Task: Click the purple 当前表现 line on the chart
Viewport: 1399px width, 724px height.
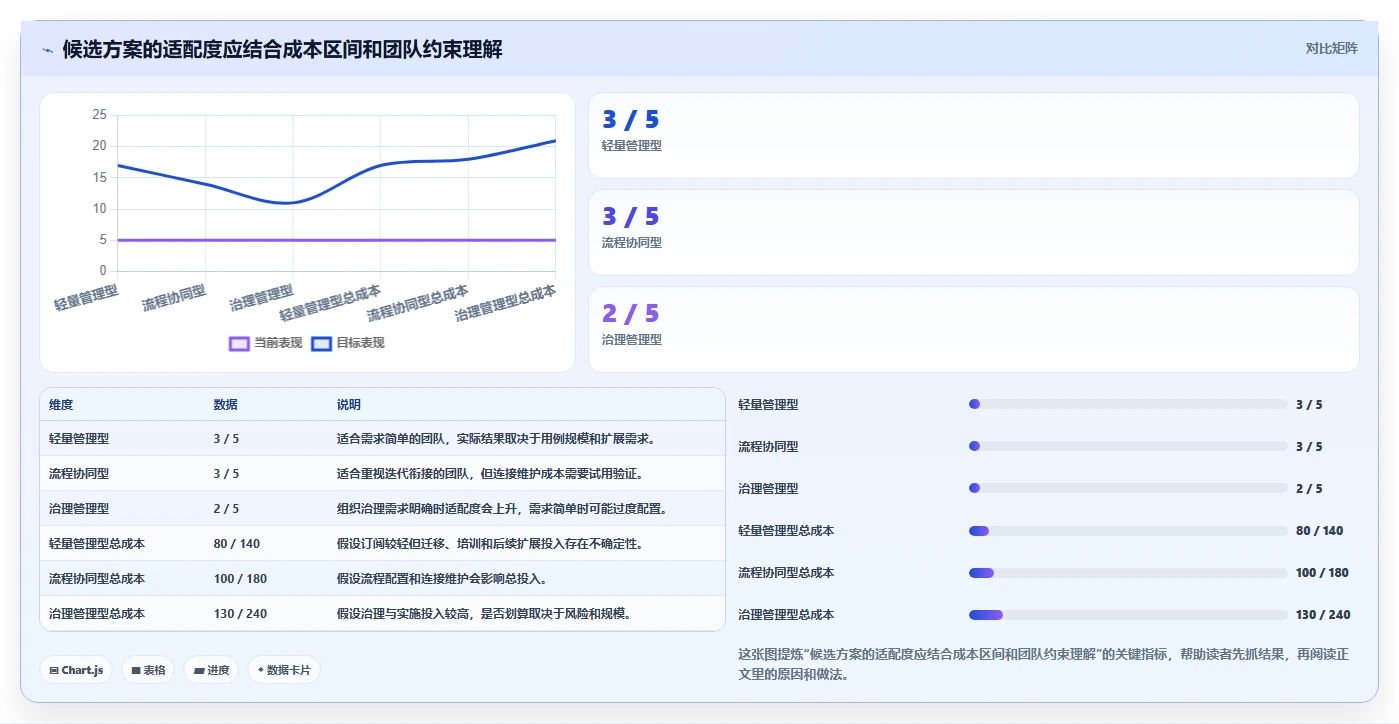Action: [336, 240]
